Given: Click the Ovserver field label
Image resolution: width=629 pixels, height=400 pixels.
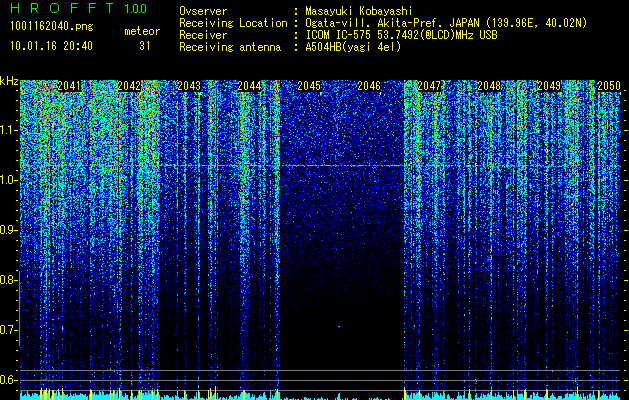Looking at the screenshot, I should point(203,11).
